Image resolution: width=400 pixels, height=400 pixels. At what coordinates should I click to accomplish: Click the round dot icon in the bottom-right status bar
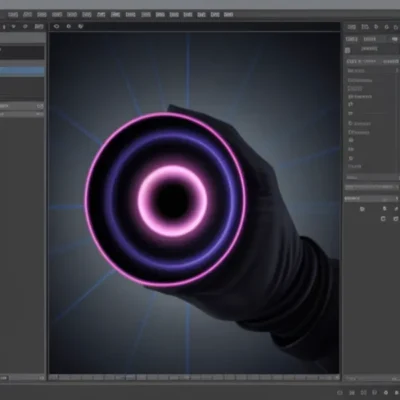pos(386,393)
